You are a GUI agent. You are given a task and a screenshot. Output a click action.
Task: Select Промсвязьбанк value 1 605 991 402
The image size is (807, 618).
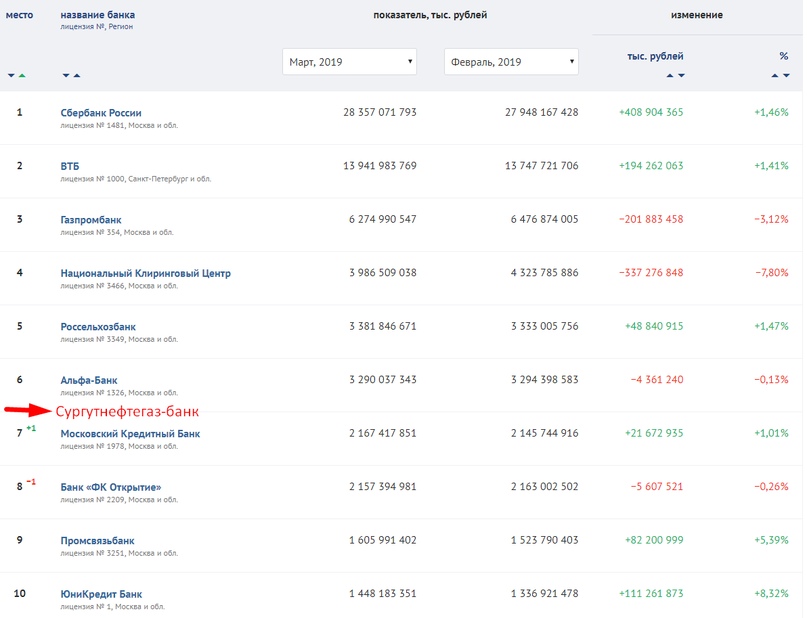pyautogui.click(x=383, y=540)
